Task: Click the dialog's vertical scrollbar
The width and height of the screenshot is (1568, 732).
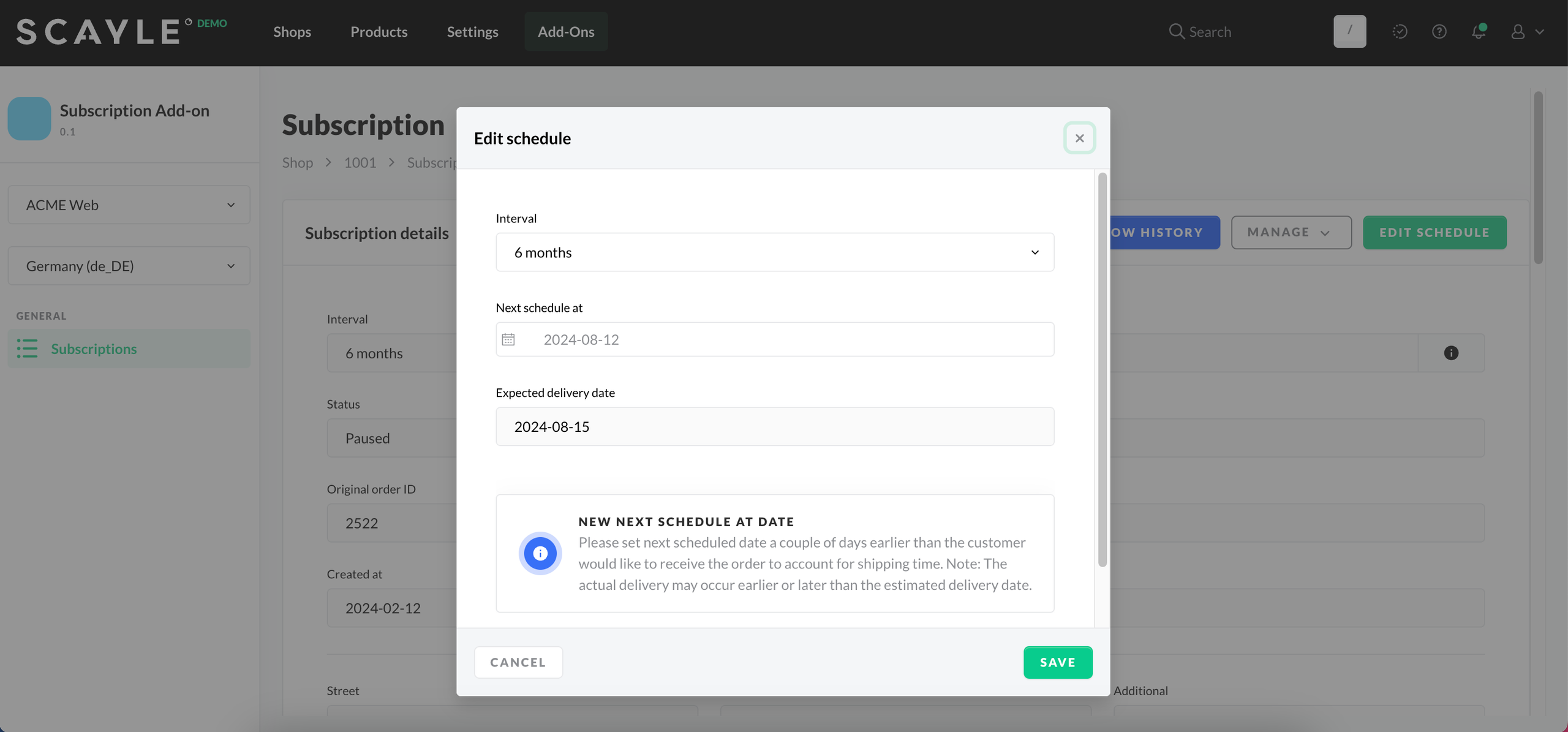Action: point(1102,370)
